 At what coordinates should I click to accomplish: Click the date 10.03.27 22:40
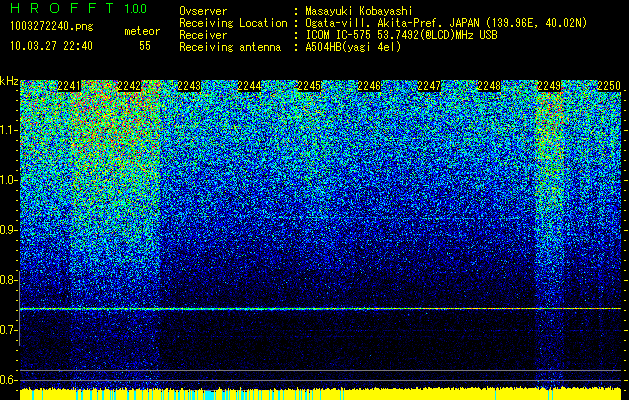(x=51, y=46)
